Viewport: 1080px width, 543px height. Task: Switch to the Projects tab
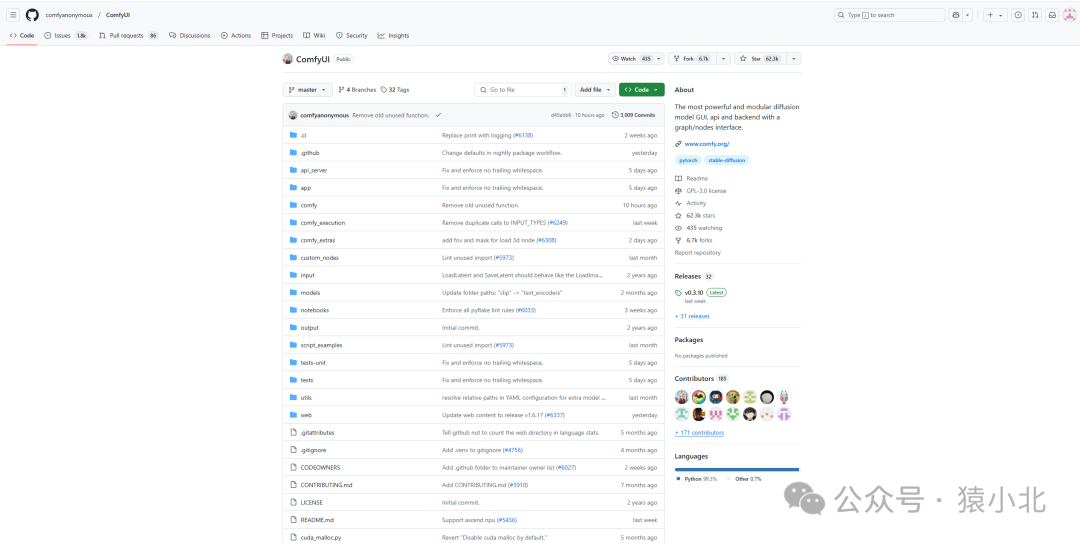(x=278, y=35)
